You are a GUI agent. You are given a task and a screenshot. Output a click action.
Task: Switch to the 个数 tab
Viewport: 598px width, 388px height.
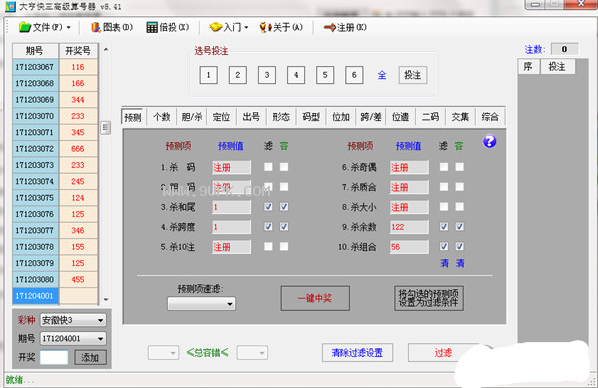point(162,116)
